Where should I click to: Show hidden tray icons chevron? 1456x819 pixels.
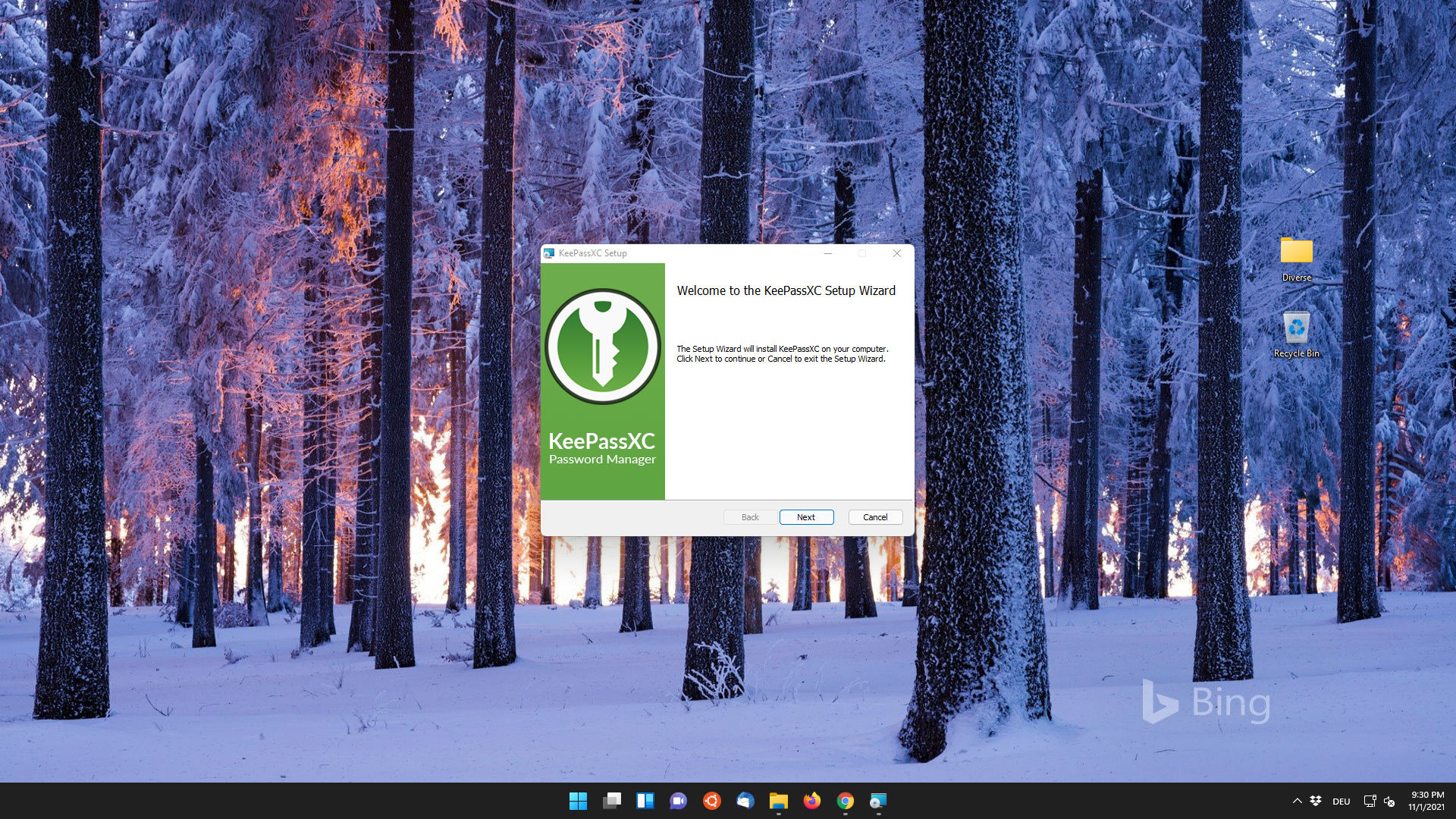pyautogui.click(x=1298, y=801)
